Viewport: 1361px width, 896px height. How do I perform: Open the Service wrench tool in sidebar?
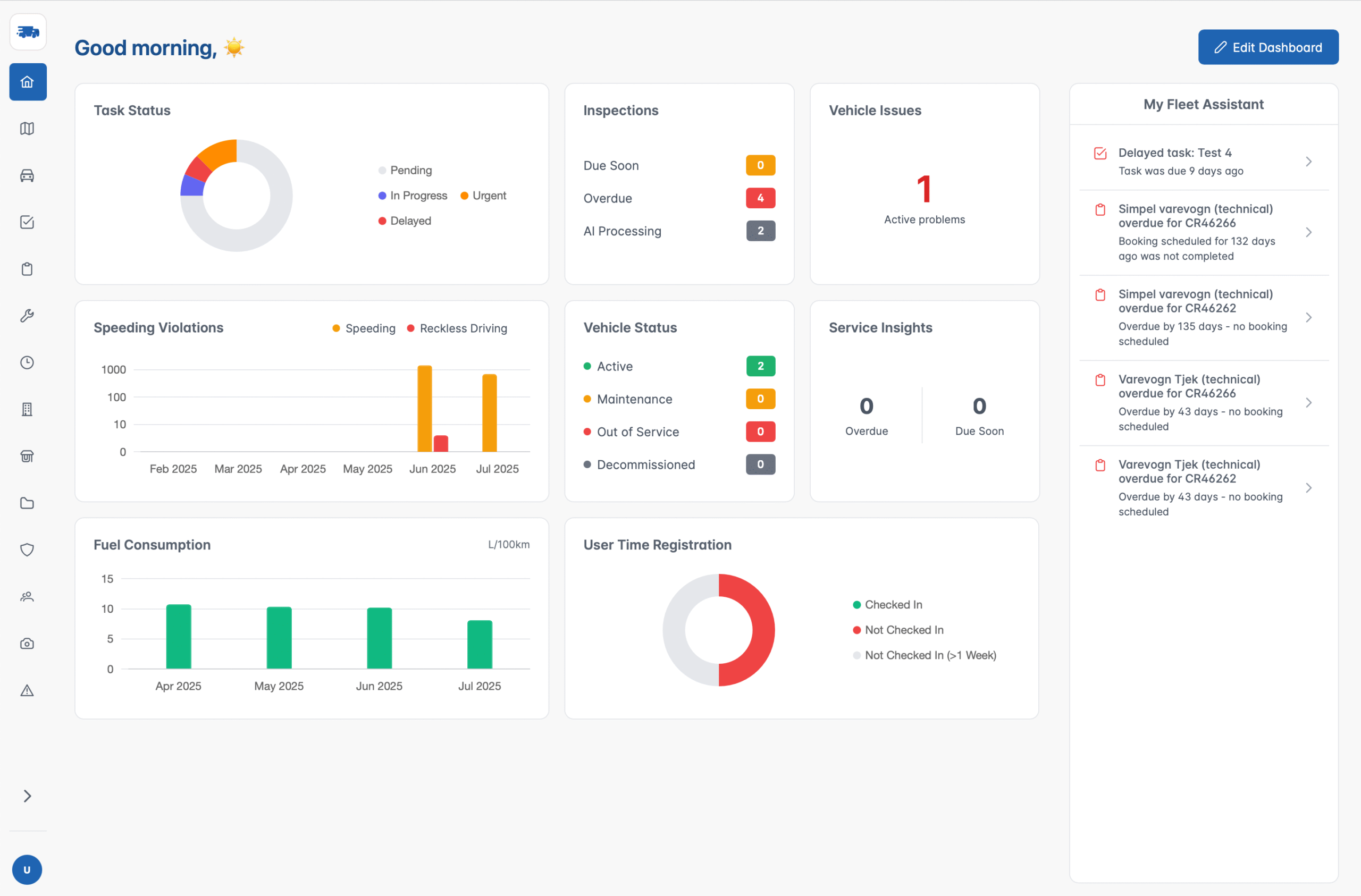[28, 315]
